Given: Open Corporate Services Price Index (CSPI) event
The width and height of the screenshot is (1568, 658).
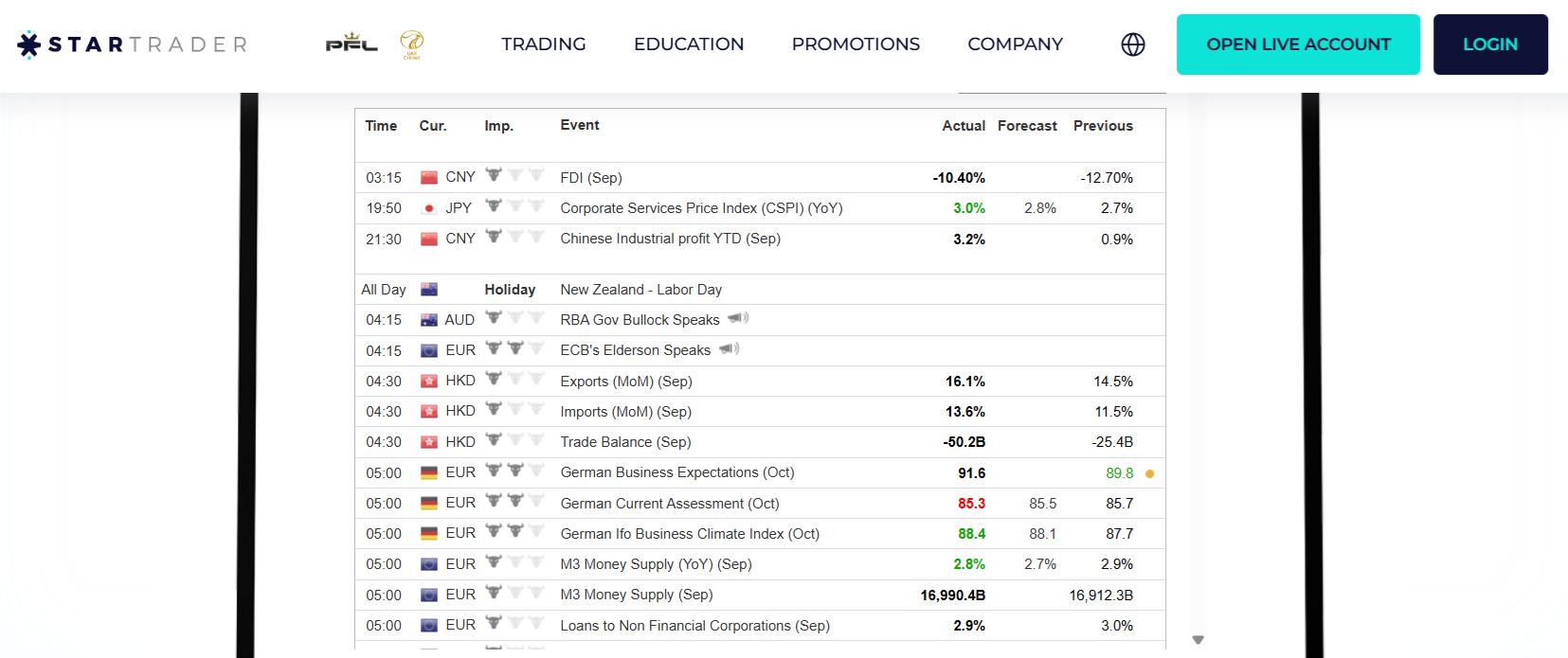Looking at the screenshot, I should [x=701, y=208].
